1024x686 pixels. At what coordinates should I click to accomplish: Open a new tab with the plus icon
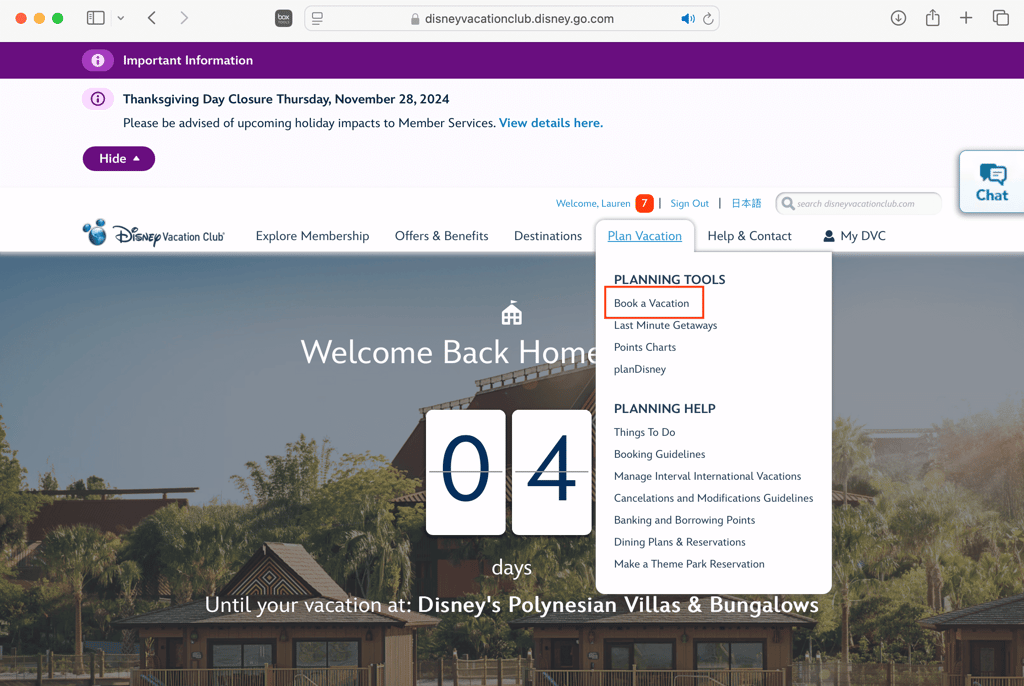coord(966,18)
